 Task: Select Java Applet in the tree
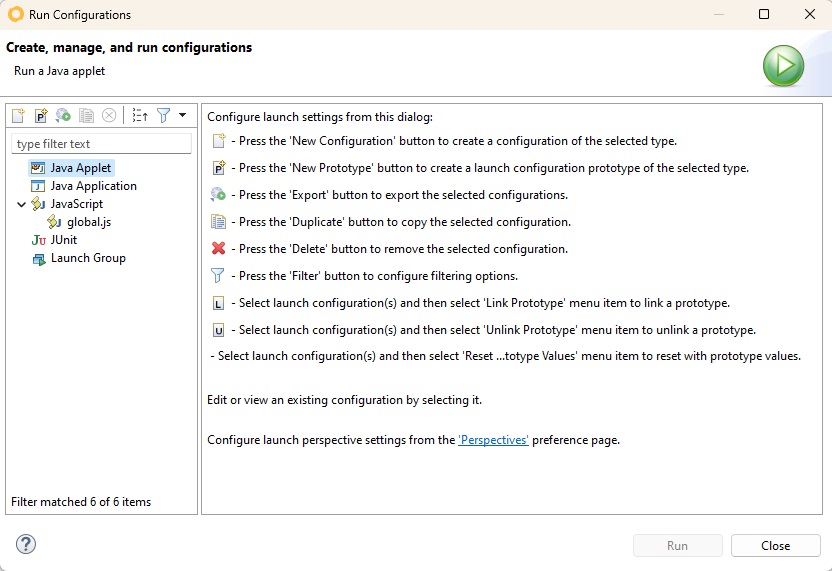coord(81,168)
